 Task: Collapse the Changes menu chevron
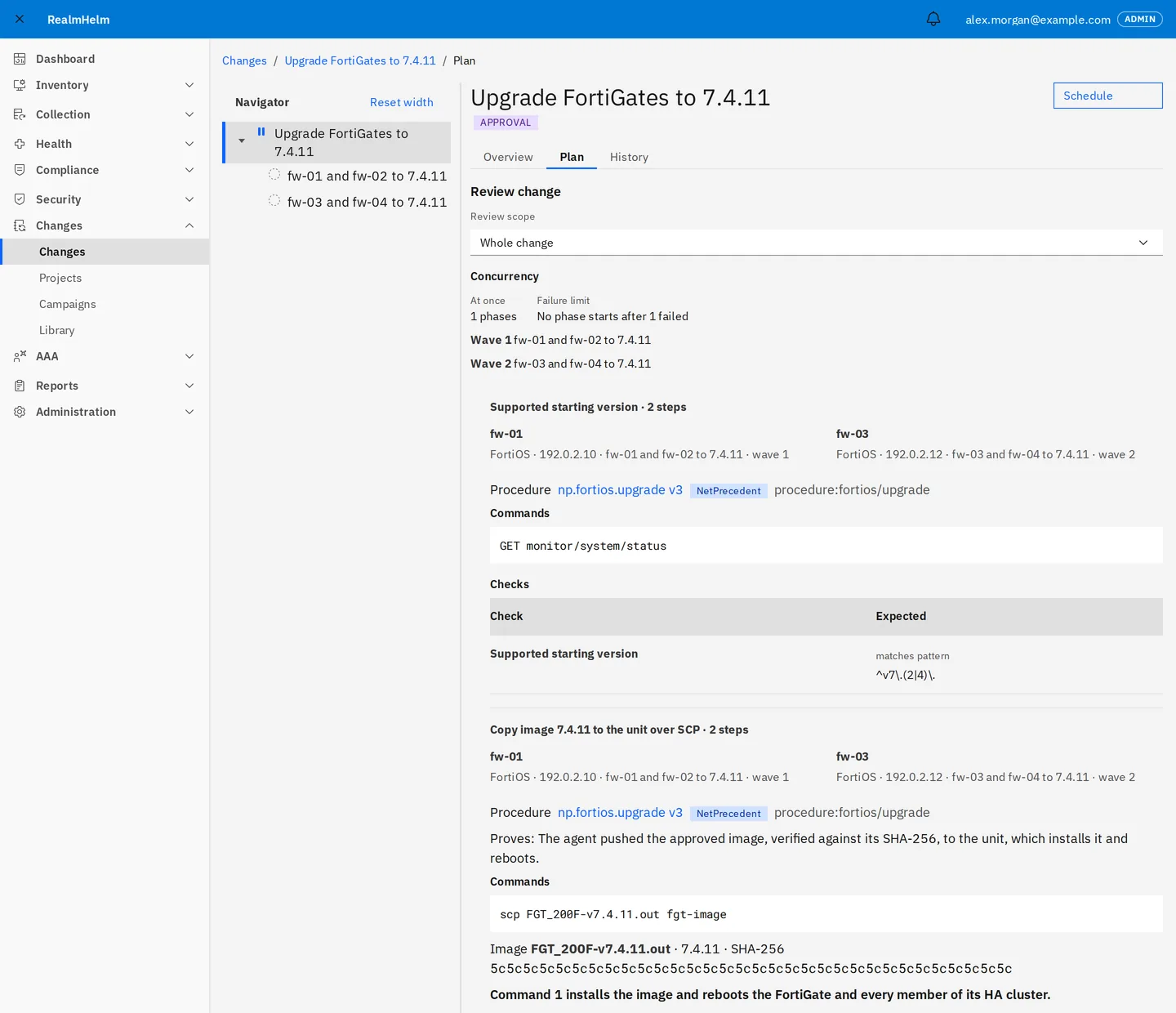[189, 225]
